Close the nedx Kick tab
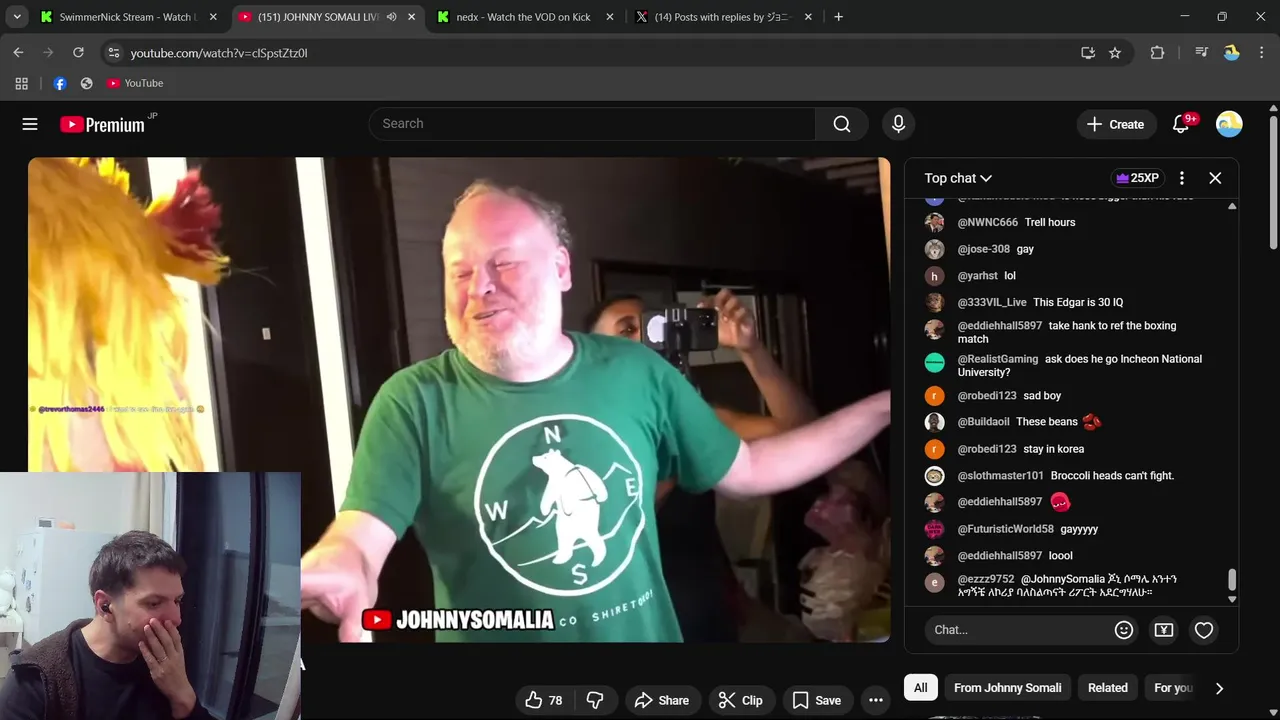Image resolution: width=1280 pixels, height=720 pixels. coord(610,17)
